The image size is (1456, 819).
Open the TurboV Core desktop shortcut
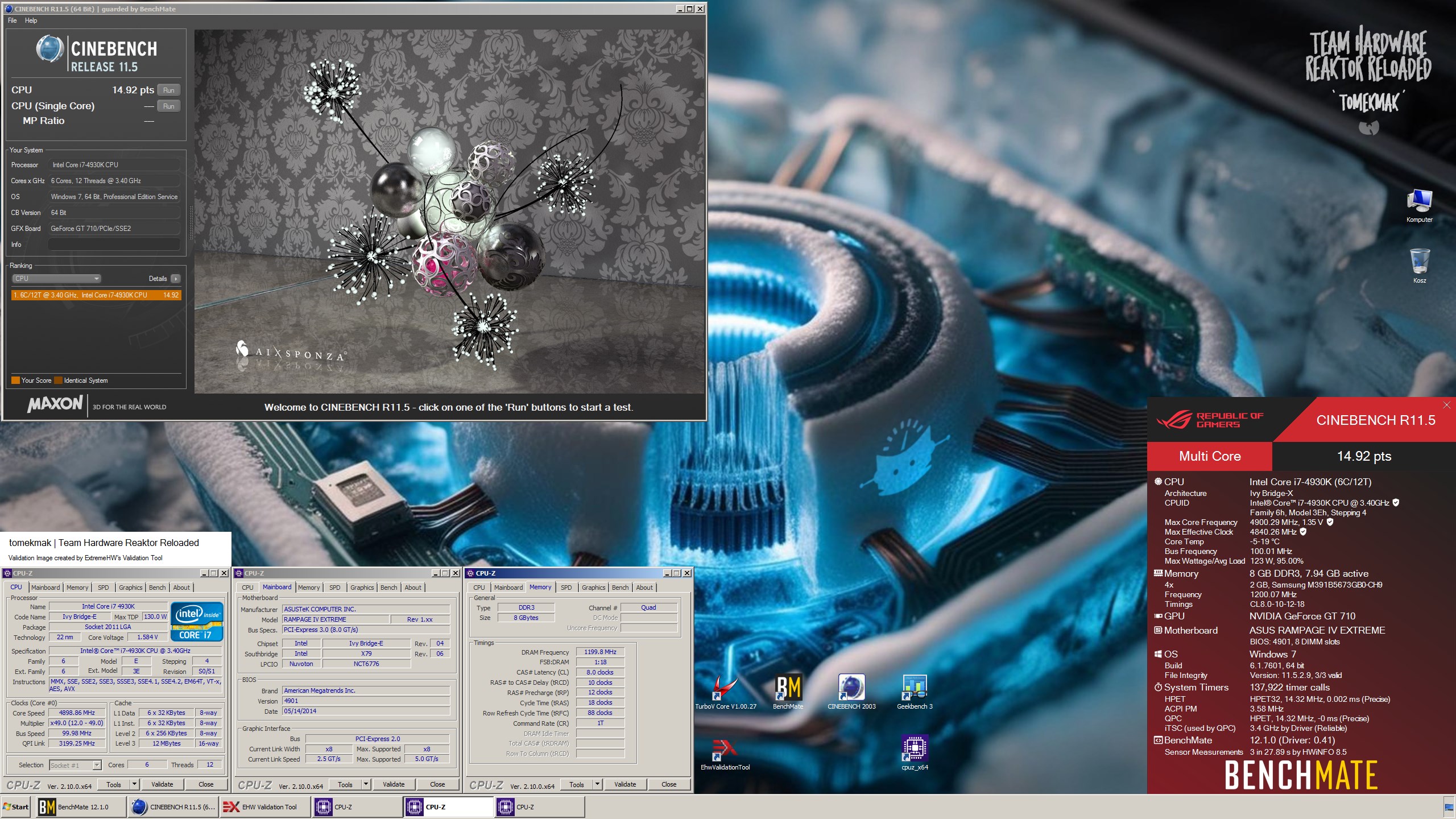(725, 690)
